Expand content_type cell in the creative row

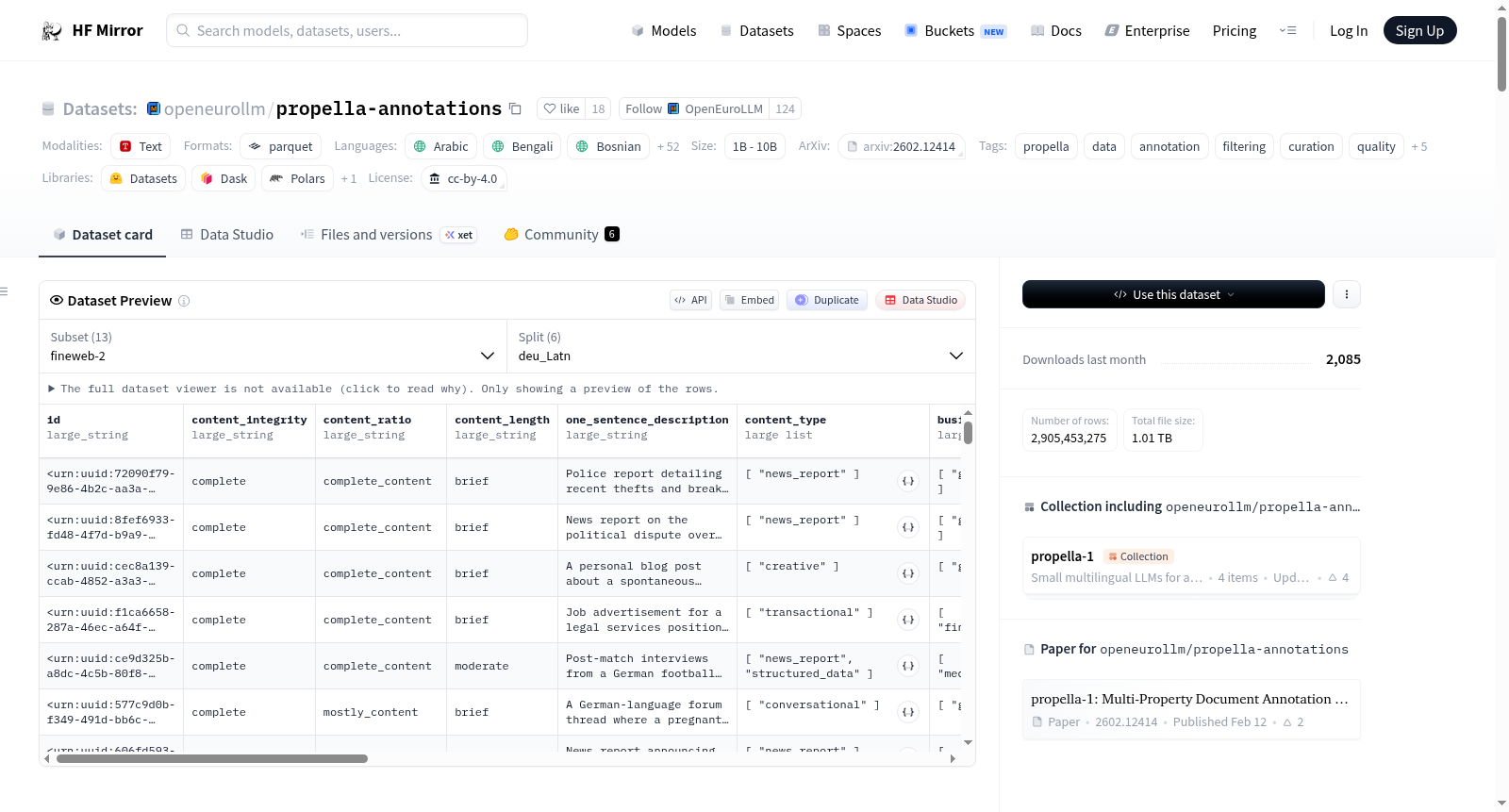click(x=908, y=573)
